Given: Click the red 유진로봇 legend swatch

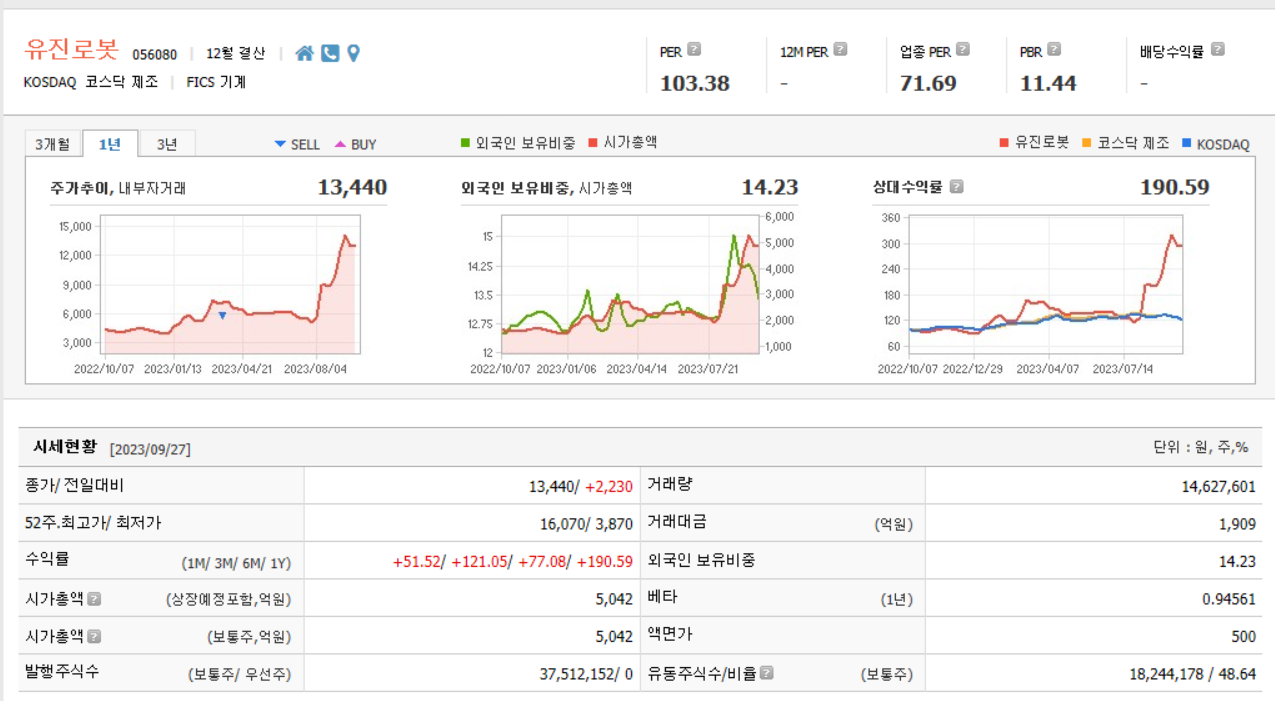Looking at the screenshot, I should (1004, 143).
